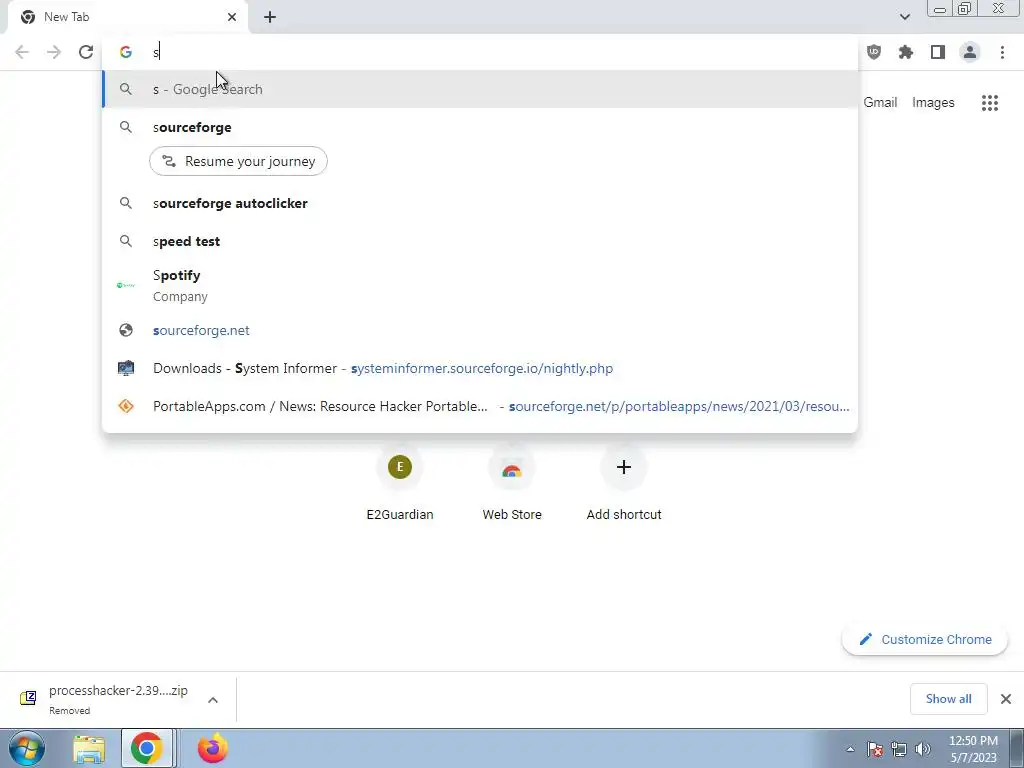Click the Spotify logo icon in suggestions
Image resolution: width=1024 pixels, height=768 pixels.
[125, 285]
